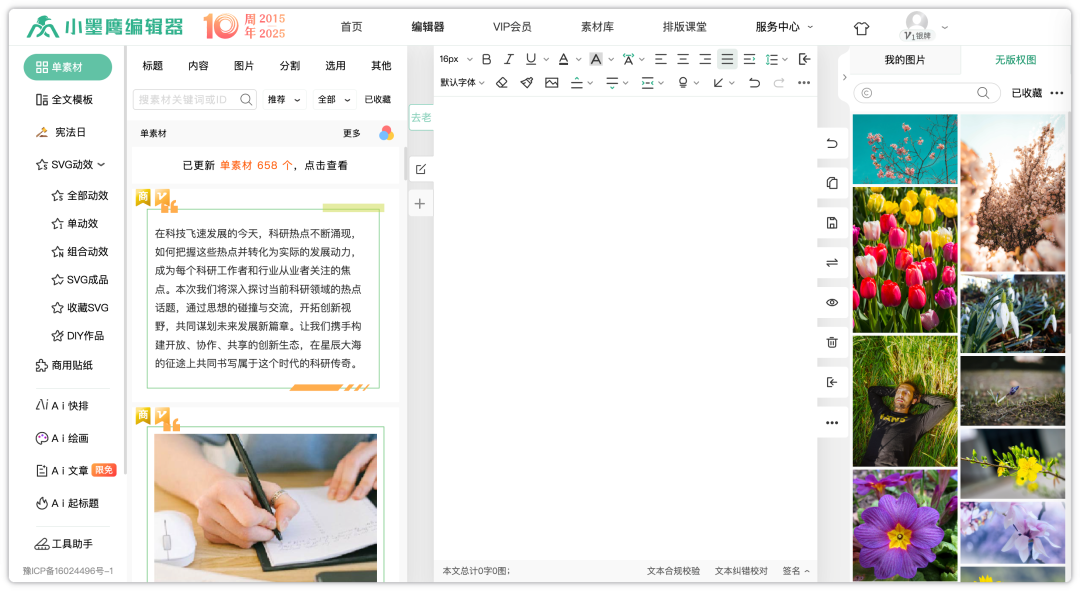Toggle bold formatting in the editor toolbar
1080x591 pixels.
pos(487,59)
